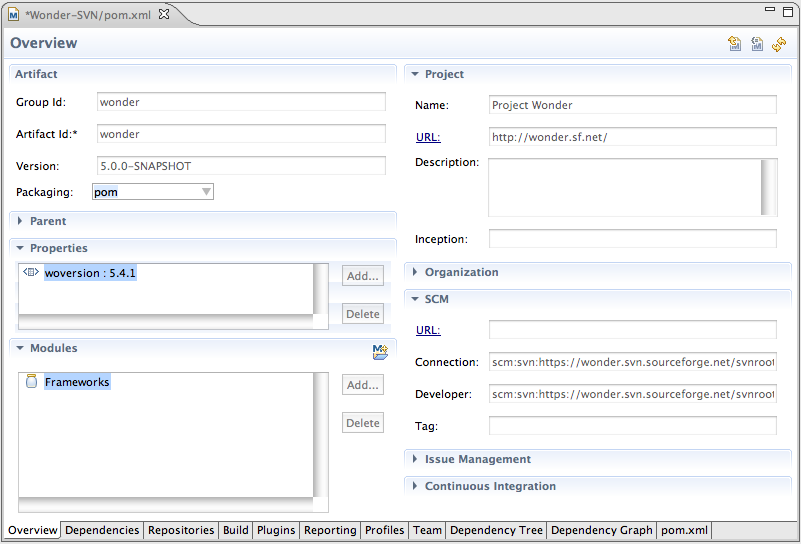The height and width of the screenshot is (544, 801).
Task: Click the Maven file icon on the pom.xml editor tab
Action: coord(14,15)
